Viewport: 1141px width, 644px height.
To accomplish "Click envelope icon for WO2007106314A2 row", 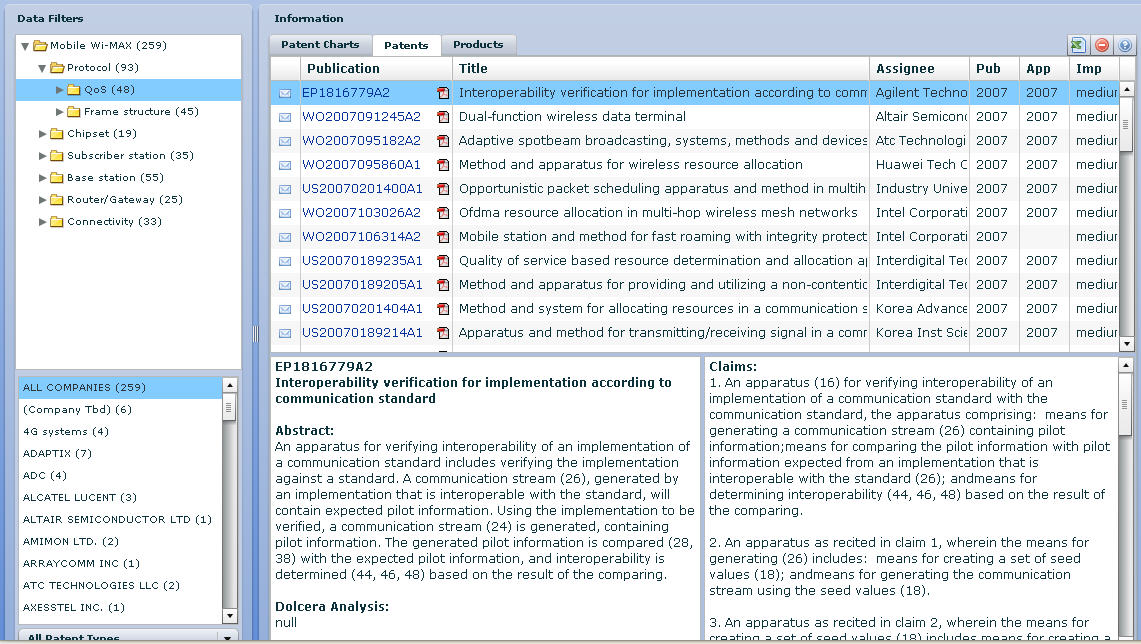I will coord(285,237).
